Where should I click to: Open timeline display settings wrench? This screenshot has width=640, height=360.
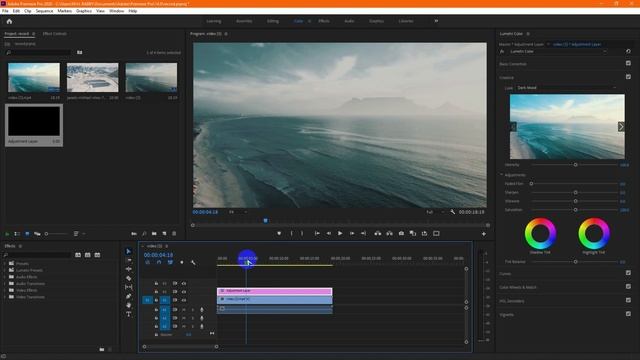tap(193, 262)
